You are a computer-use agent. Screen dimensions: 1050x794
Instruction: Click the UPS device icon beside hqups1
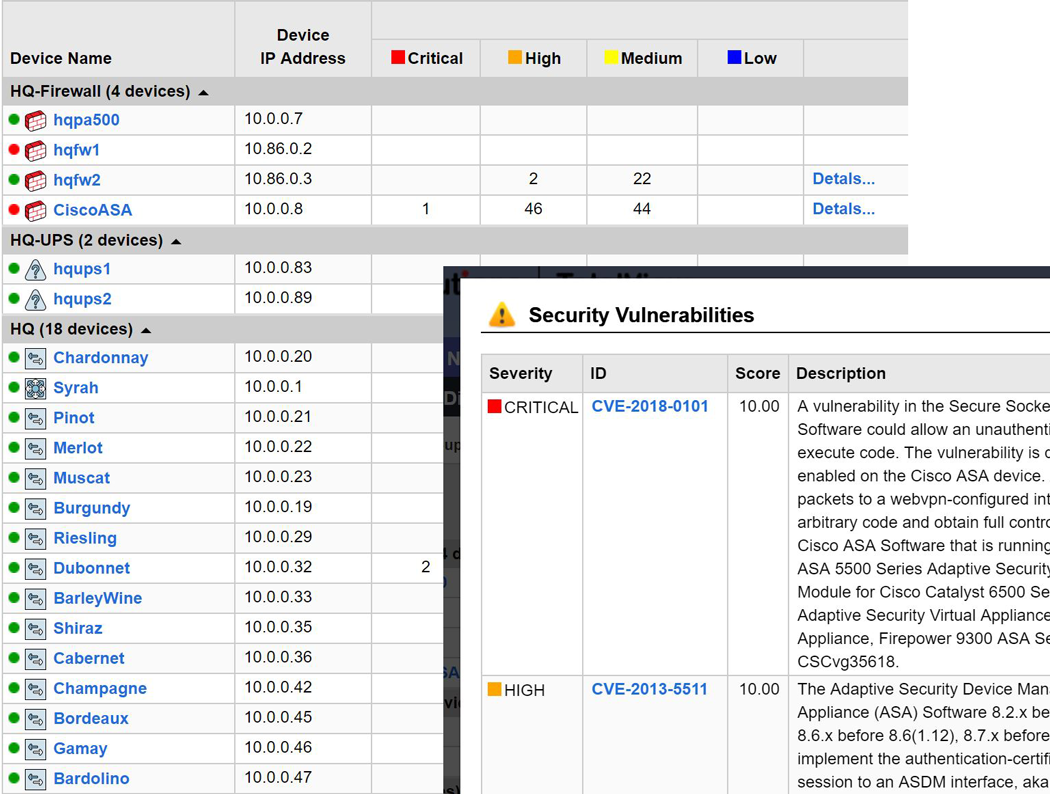[36, 269]
